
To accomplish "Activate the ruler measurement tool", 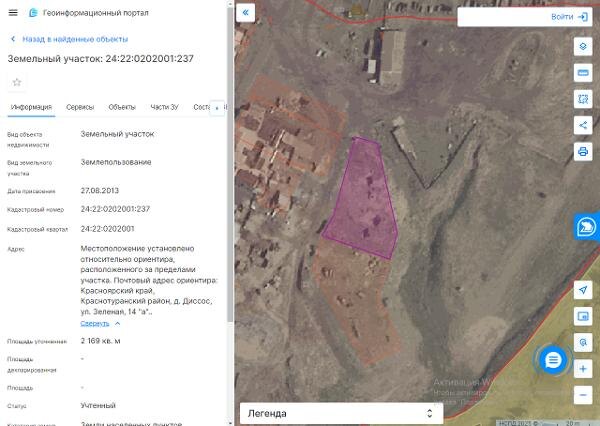I will (583, 73).
